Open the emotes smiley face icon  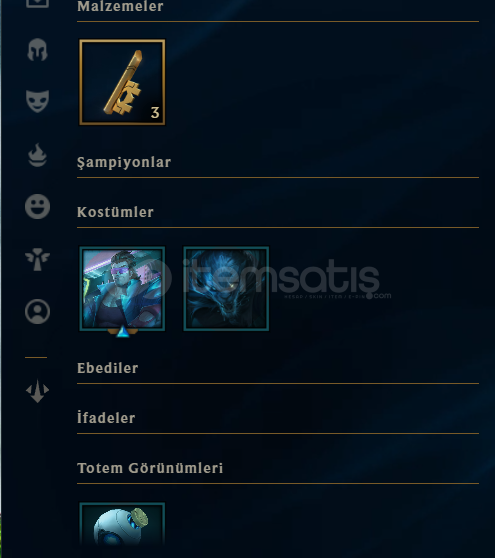(37, 206)
